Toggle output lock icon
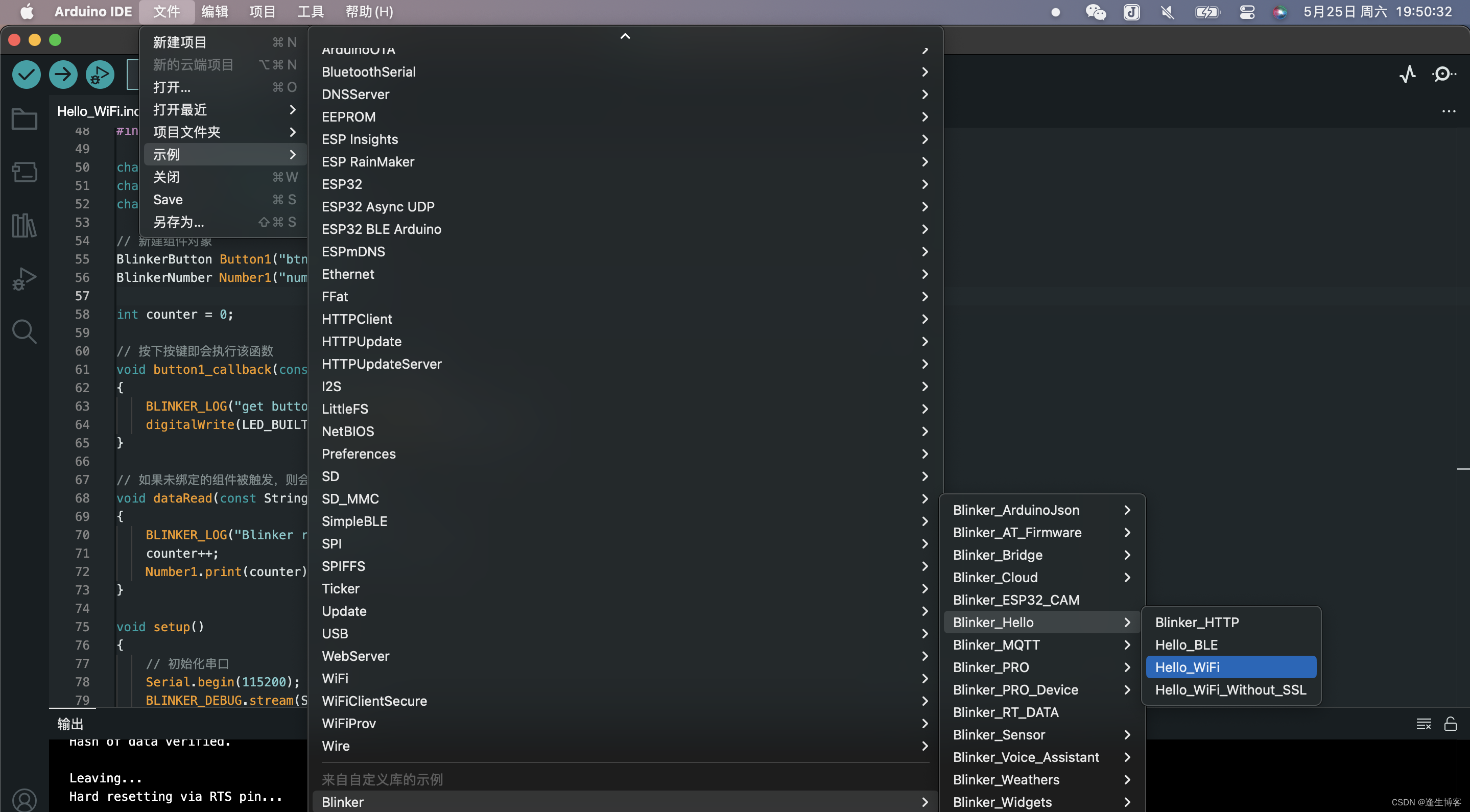This screenshot has height=812, width=1470. (x=1450, y=724)
